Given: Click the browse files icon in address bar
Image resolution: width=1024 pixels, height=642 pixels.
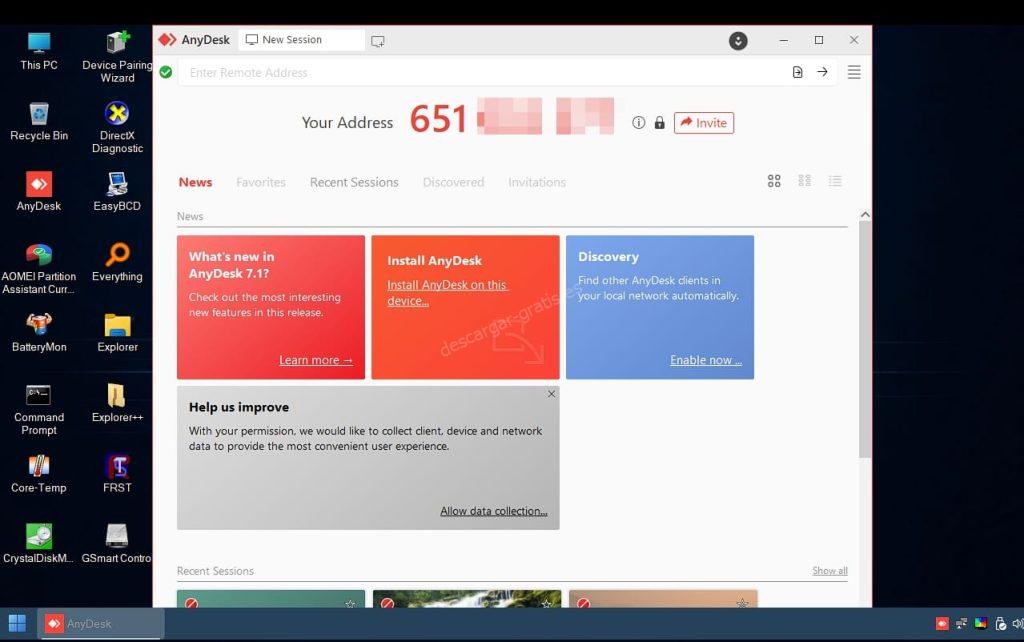Looking at the screenshot, I should point(797,72).
